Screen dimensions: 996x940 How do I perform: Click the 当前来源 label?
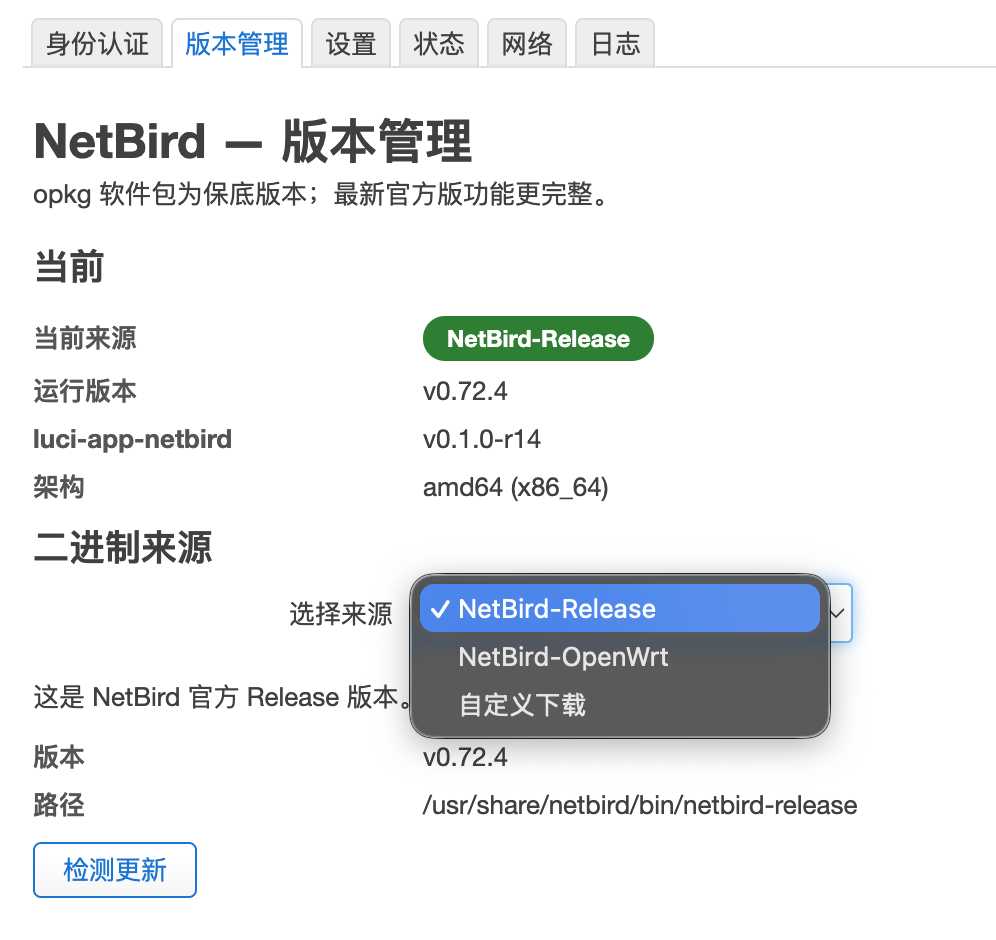point(85,338)
